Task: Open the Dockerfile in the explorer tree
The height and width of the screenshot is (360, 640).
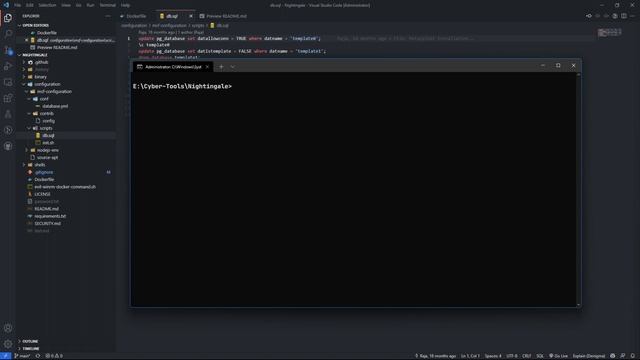Action: [x=44, y=180]
